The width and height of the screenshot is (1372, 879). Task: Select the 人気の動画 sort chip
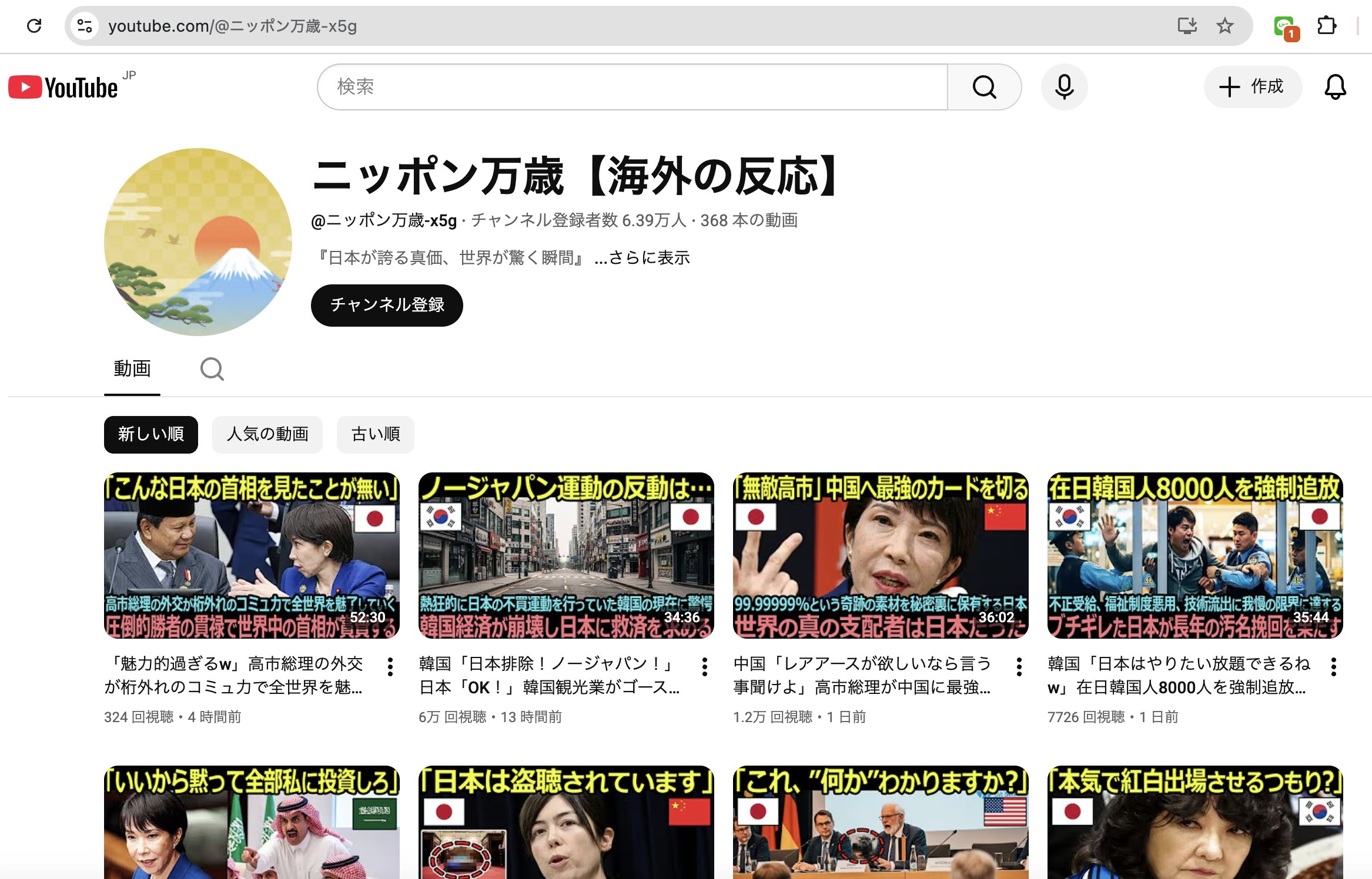click(x=267, y=434)
